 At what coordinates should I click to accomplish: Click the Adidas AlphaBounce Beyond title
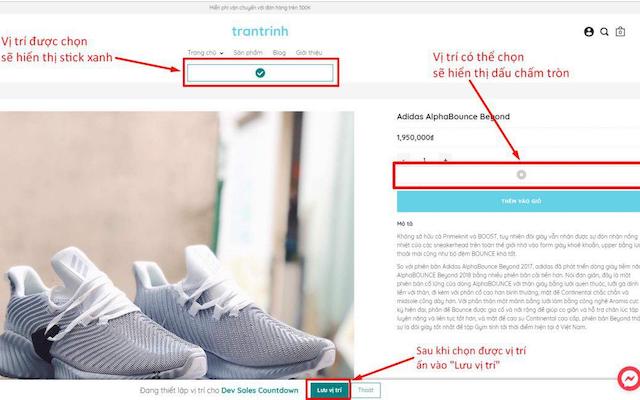pyautogui.click(x=453, y=117)
